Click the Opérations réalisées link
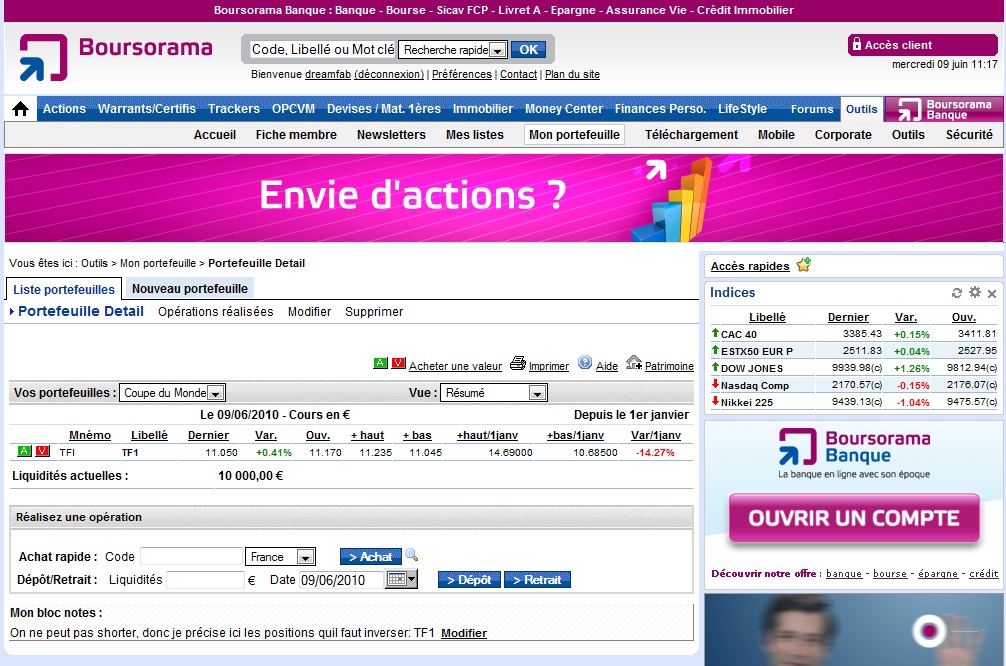1006x666 pixels. click(215, 312)
